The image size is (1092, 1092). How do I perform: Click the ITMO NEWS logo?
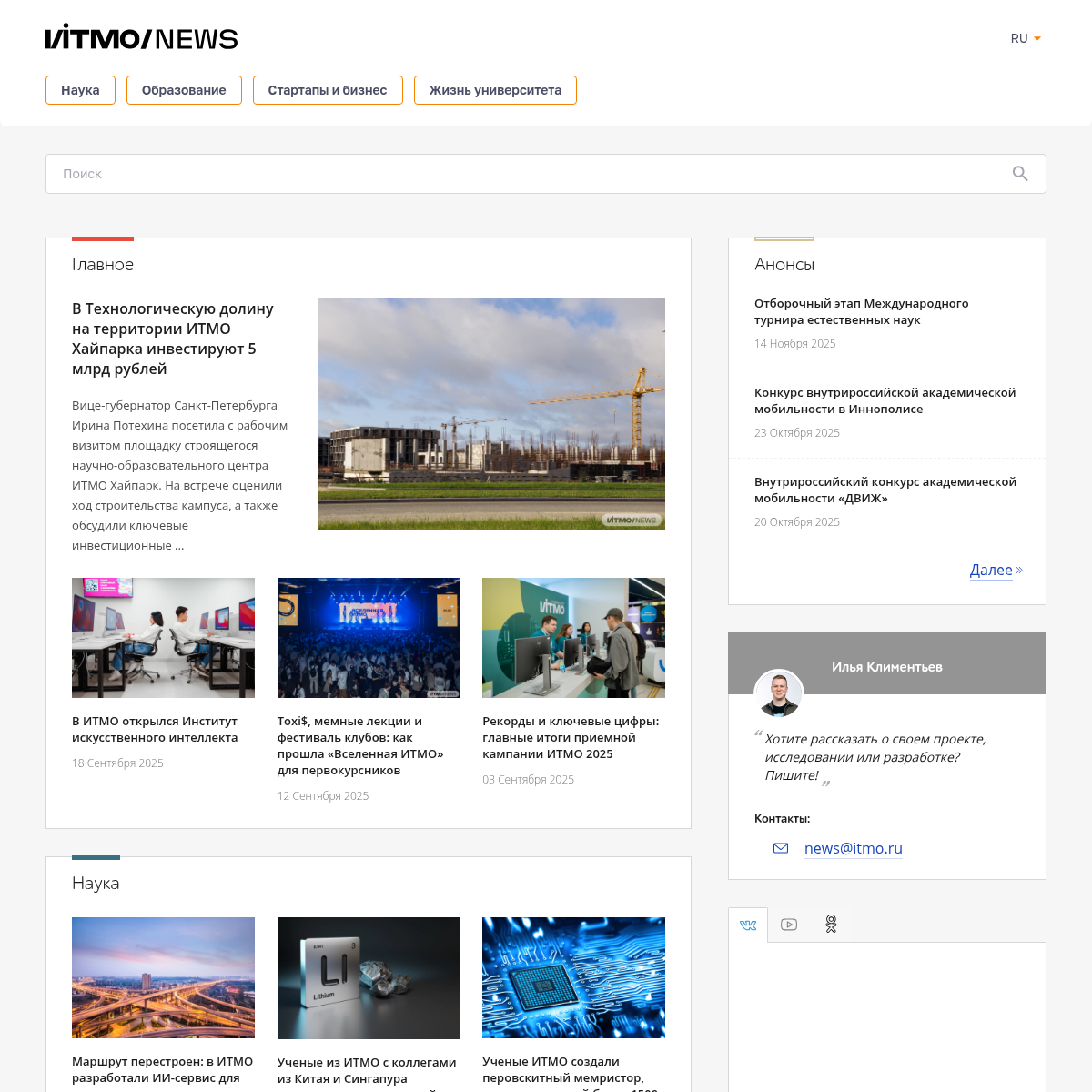pyautogui.click(x=142, y=36)
